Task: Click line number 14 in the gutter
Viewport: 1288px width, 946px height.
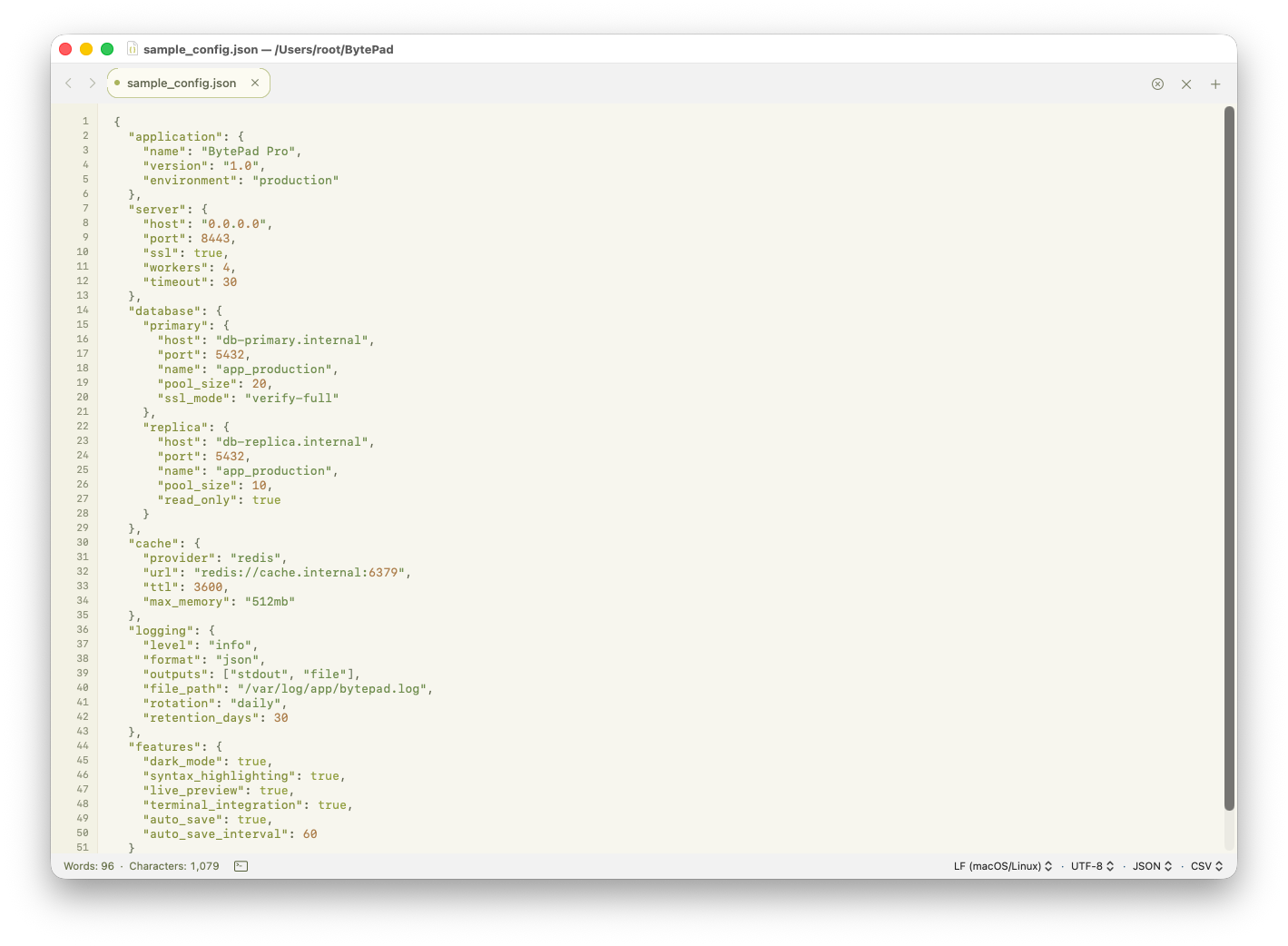Action: coord(82,310)
